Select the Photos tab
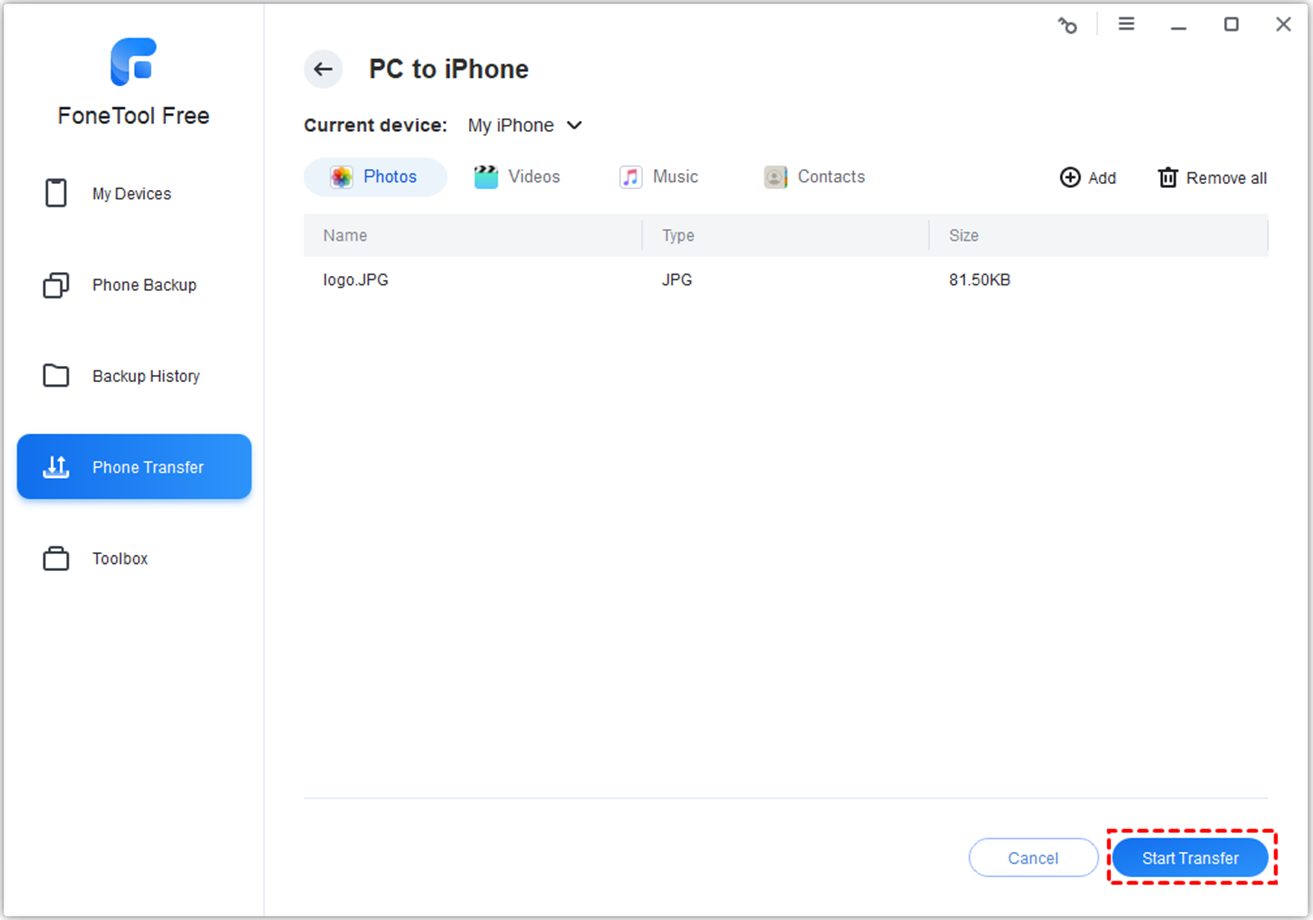Image resolution: width=1313 pixels, height=920 pixels. click(375, 177)
